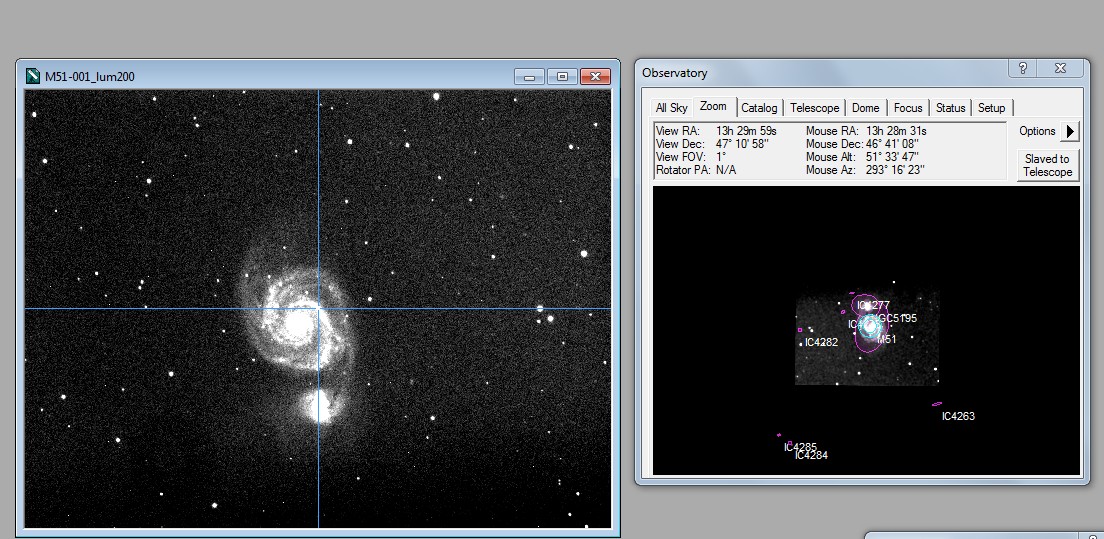Switch to the Focus tab
1104x539 pixels.
[x=907, y=108]
